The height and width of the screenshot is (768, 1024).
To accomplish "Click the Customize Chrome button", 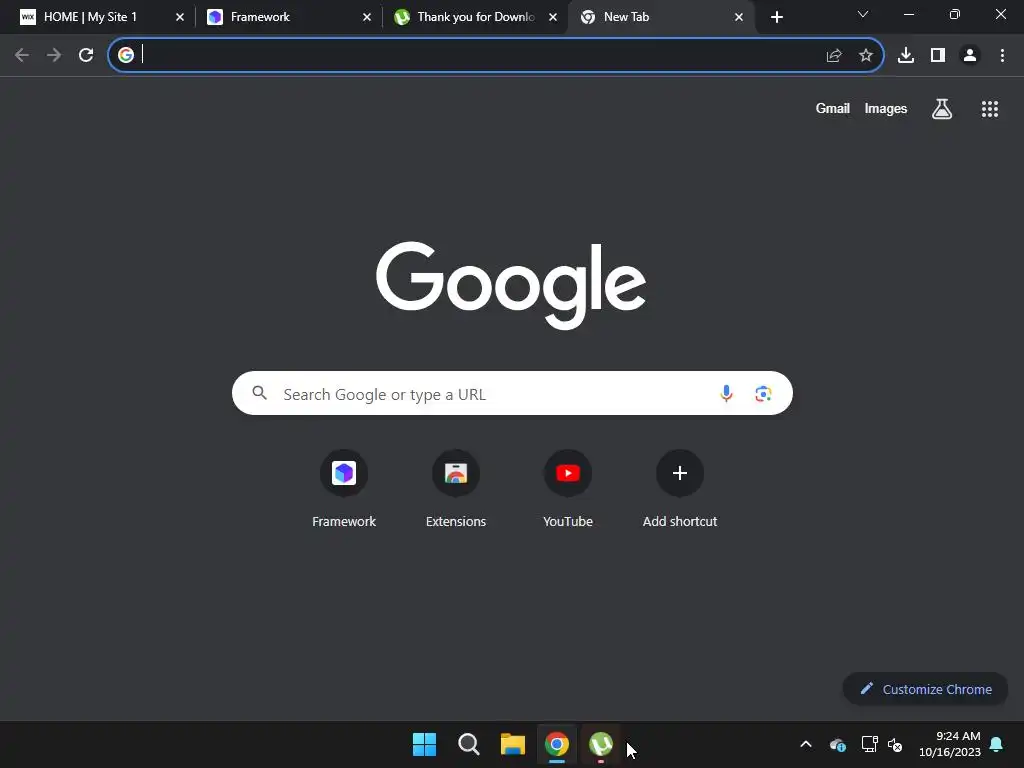I will [x=925, y=689].
